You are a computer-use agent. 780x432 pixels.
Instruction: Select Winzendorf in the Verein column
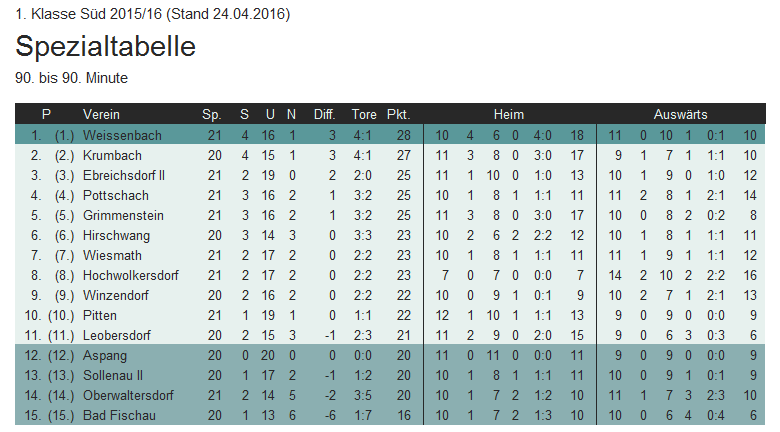pos(117,295)
